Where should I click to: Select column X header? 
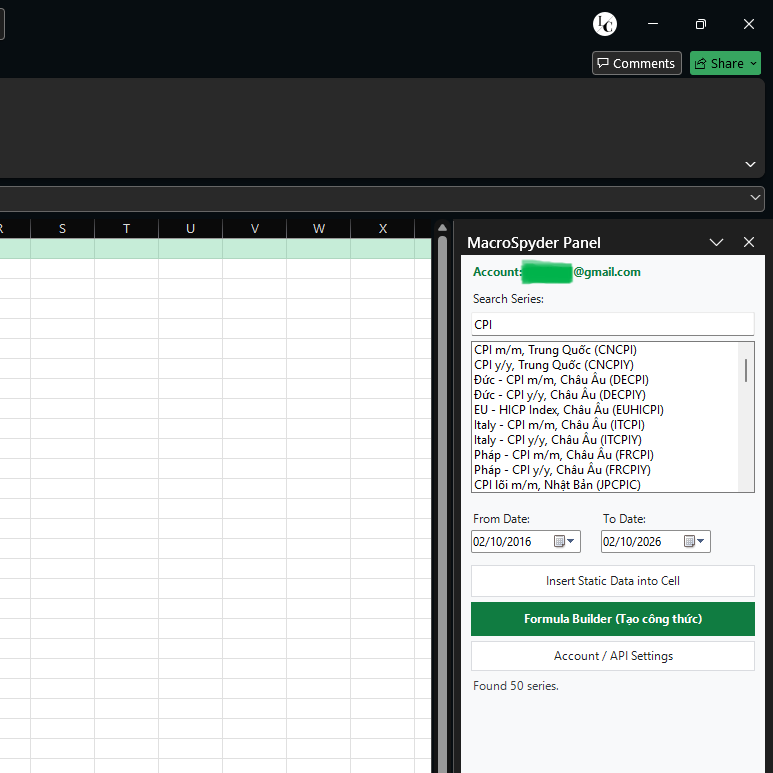pos(383,229)
